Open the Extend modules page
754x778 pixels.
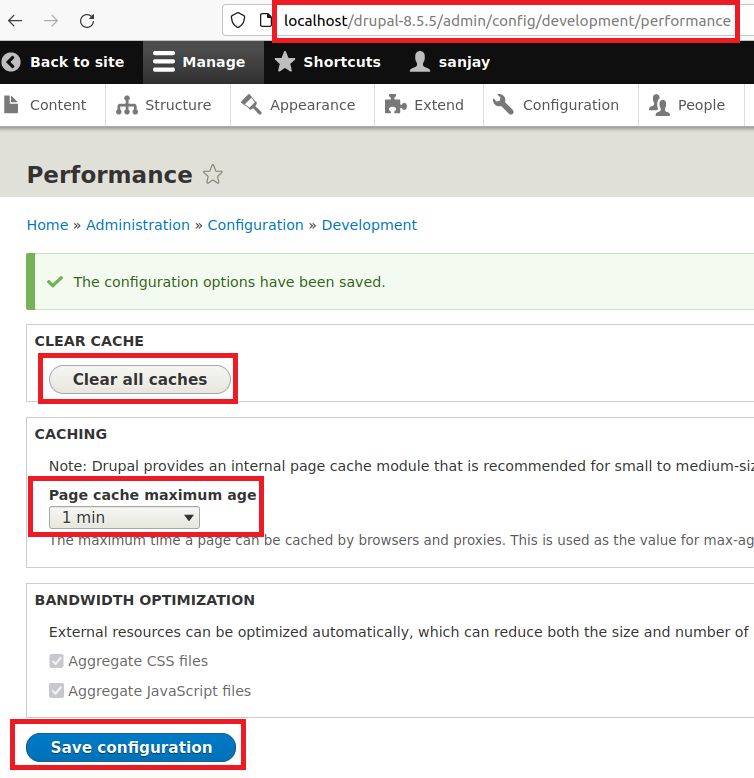point(426,105)
